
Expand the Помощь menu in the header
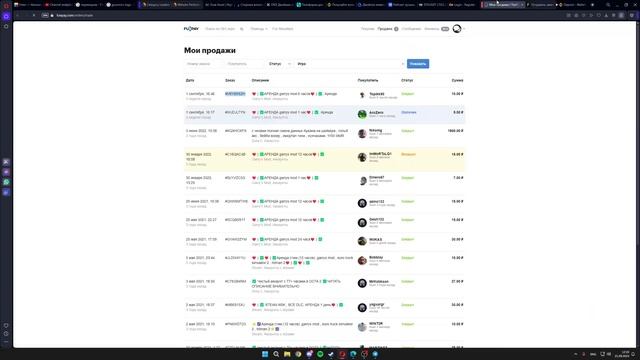click(x=259, y=29)
